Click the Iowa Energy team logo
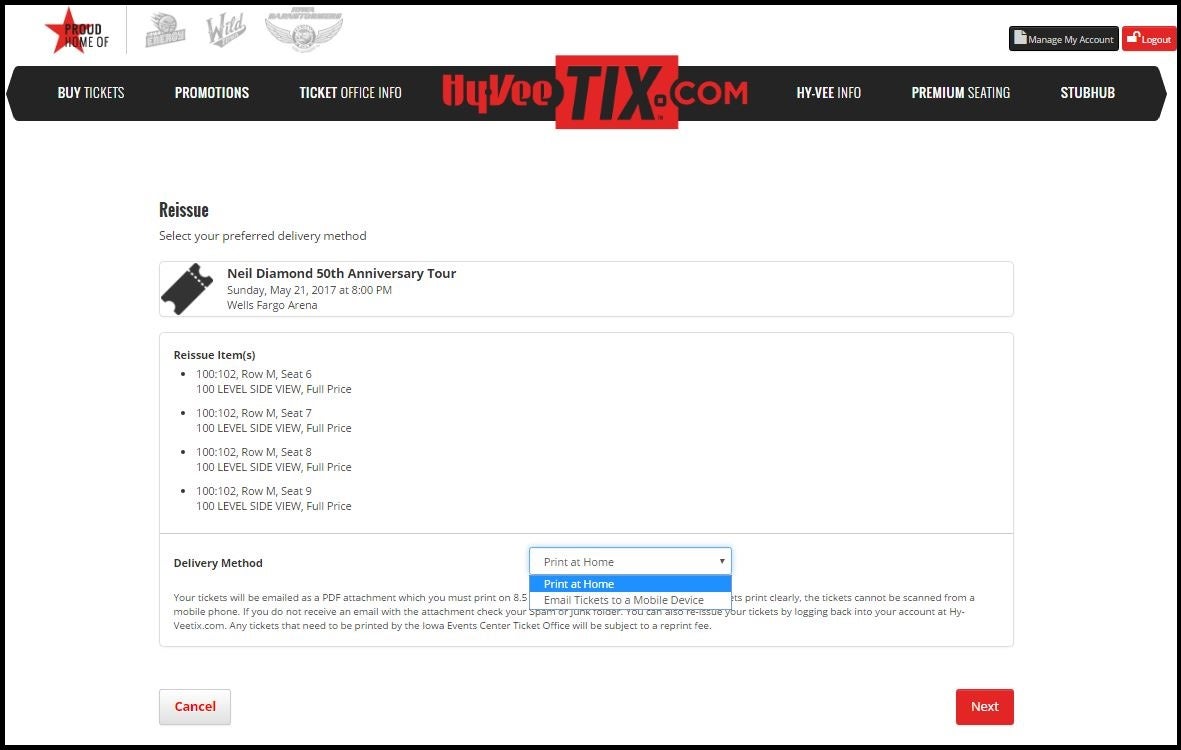This screenshot has width=1181, height=750. tap(165, 30)
